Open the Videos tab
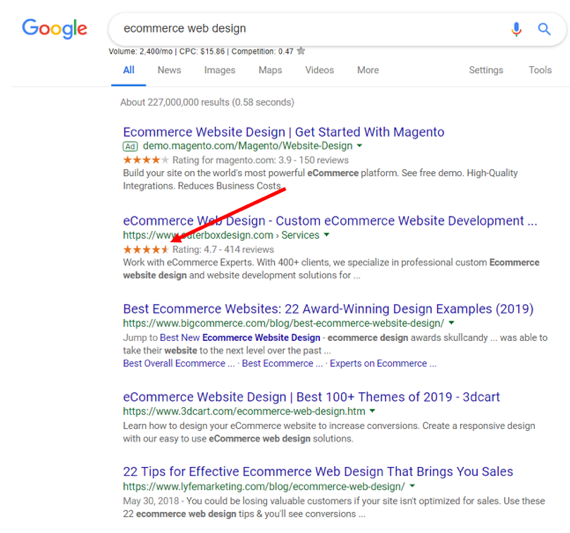Screen dimensions: 570x533 click(319, 70)
